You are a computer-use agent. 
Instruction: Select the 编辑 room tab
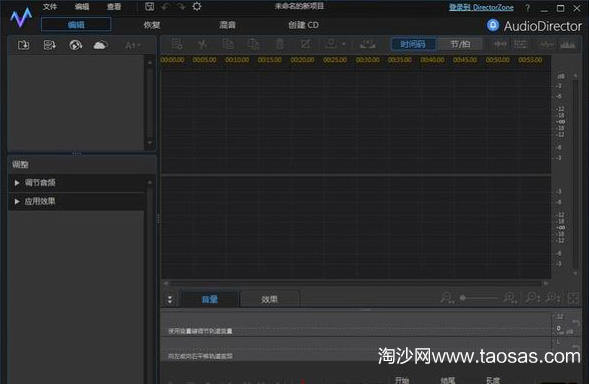[76, 25]
